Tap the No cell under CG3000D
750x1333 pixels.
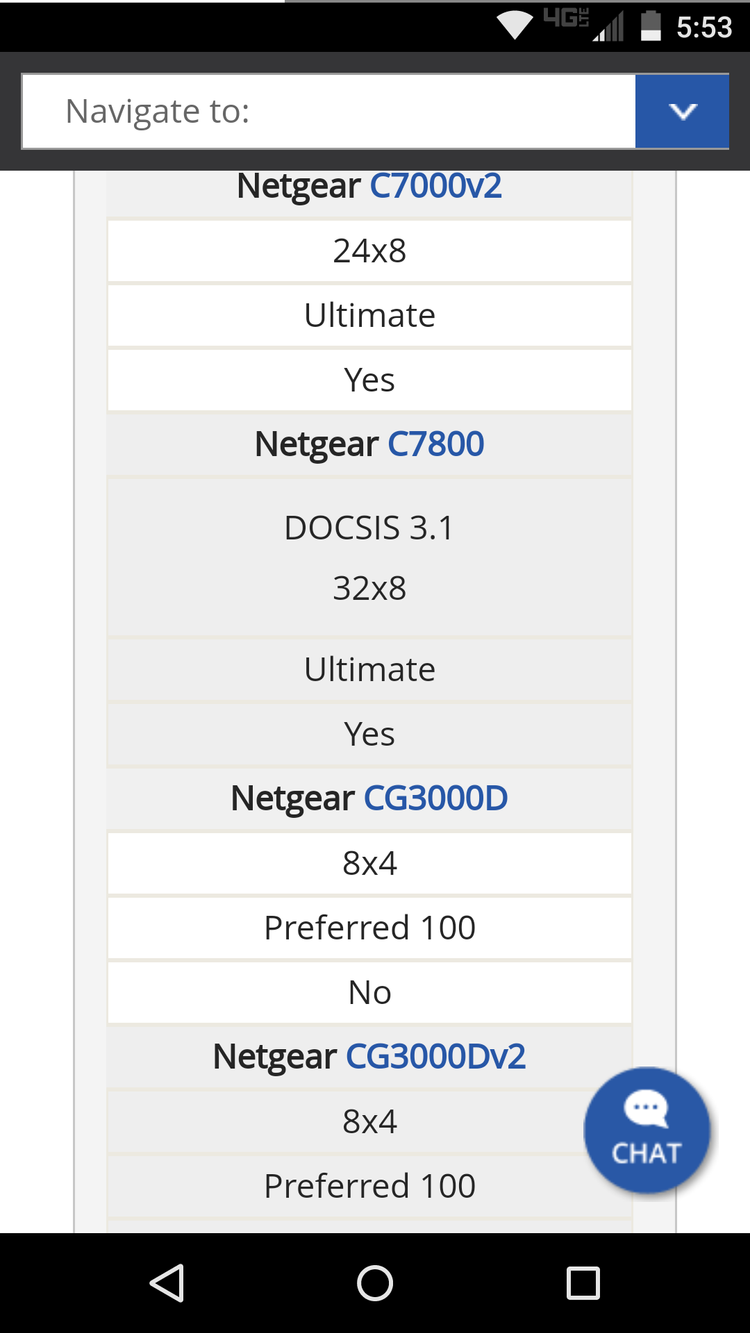point(369,992)
